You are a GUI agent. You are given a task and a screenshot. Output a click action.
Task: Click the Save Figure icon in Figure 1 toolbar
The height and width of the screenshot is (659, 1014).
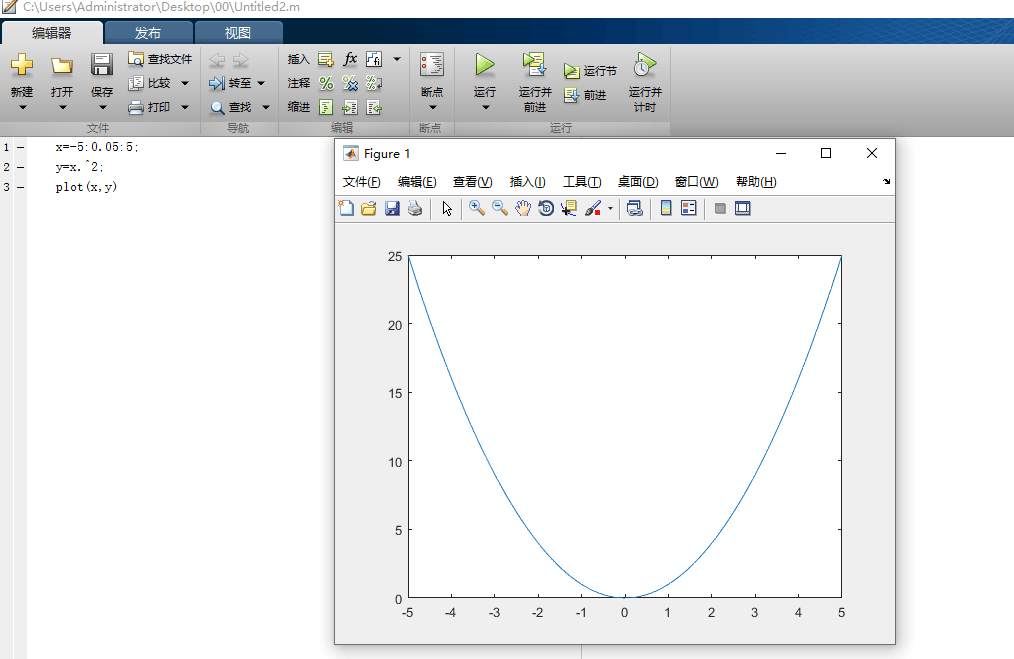(x=392, y=208)
